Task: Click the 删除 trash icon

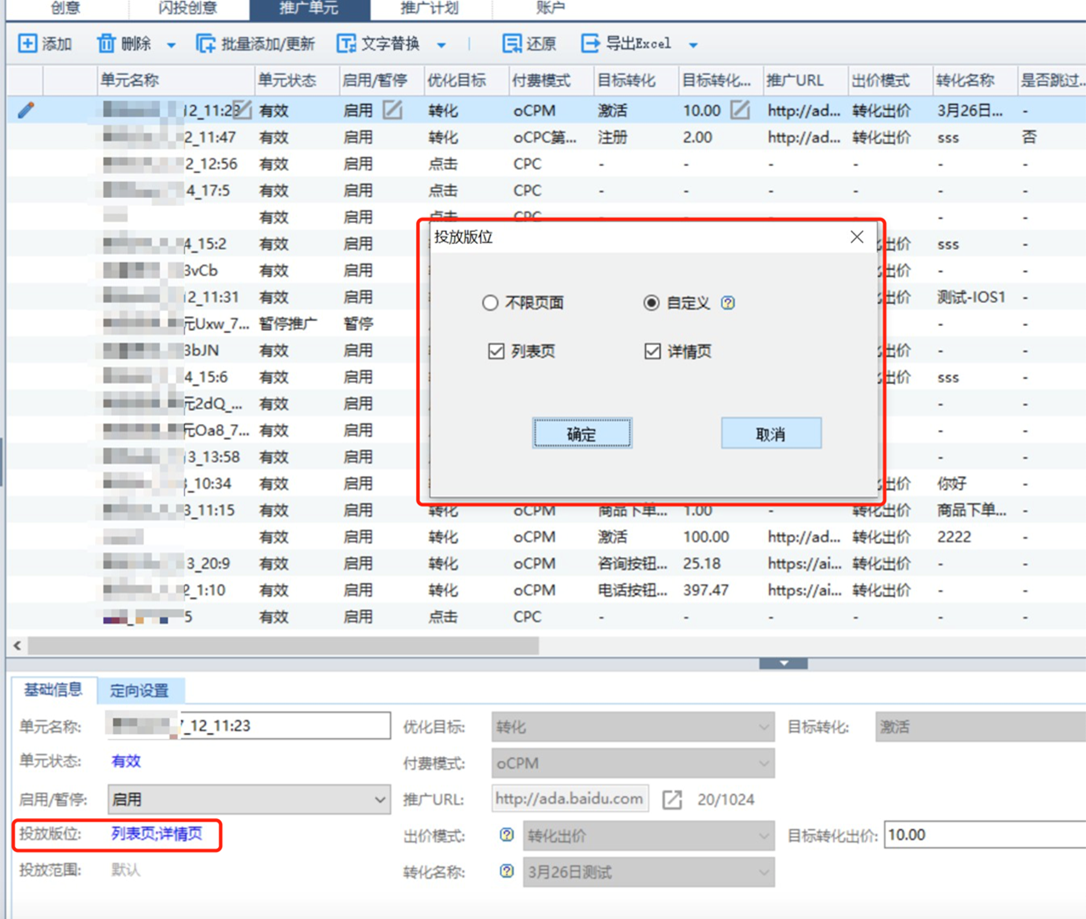Action: pos(106,44)
